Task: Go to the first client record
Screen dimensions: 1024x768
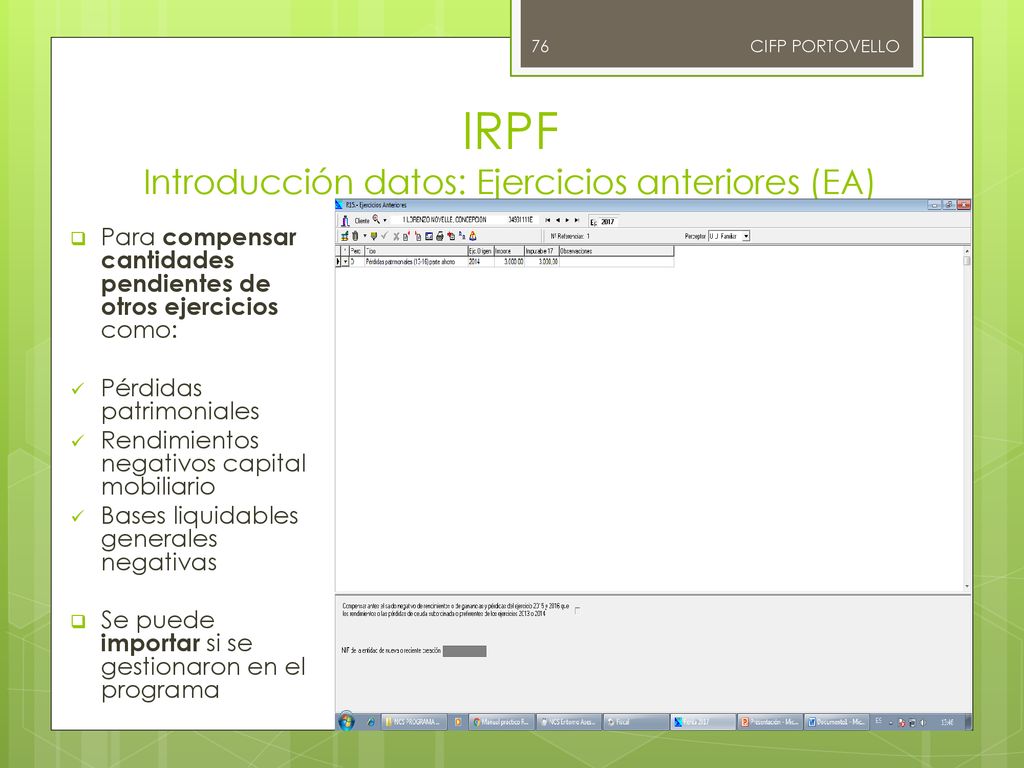Action: click(547, 220)
